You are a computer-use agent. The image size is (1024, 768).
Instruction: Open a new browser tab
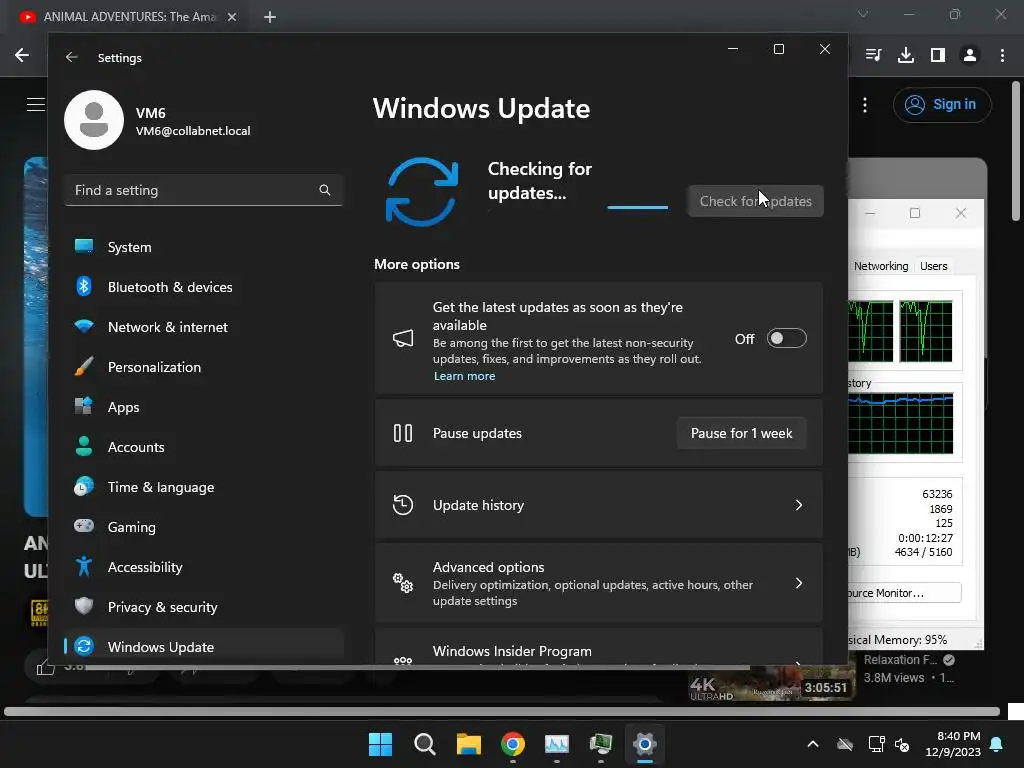click(270, 17)
